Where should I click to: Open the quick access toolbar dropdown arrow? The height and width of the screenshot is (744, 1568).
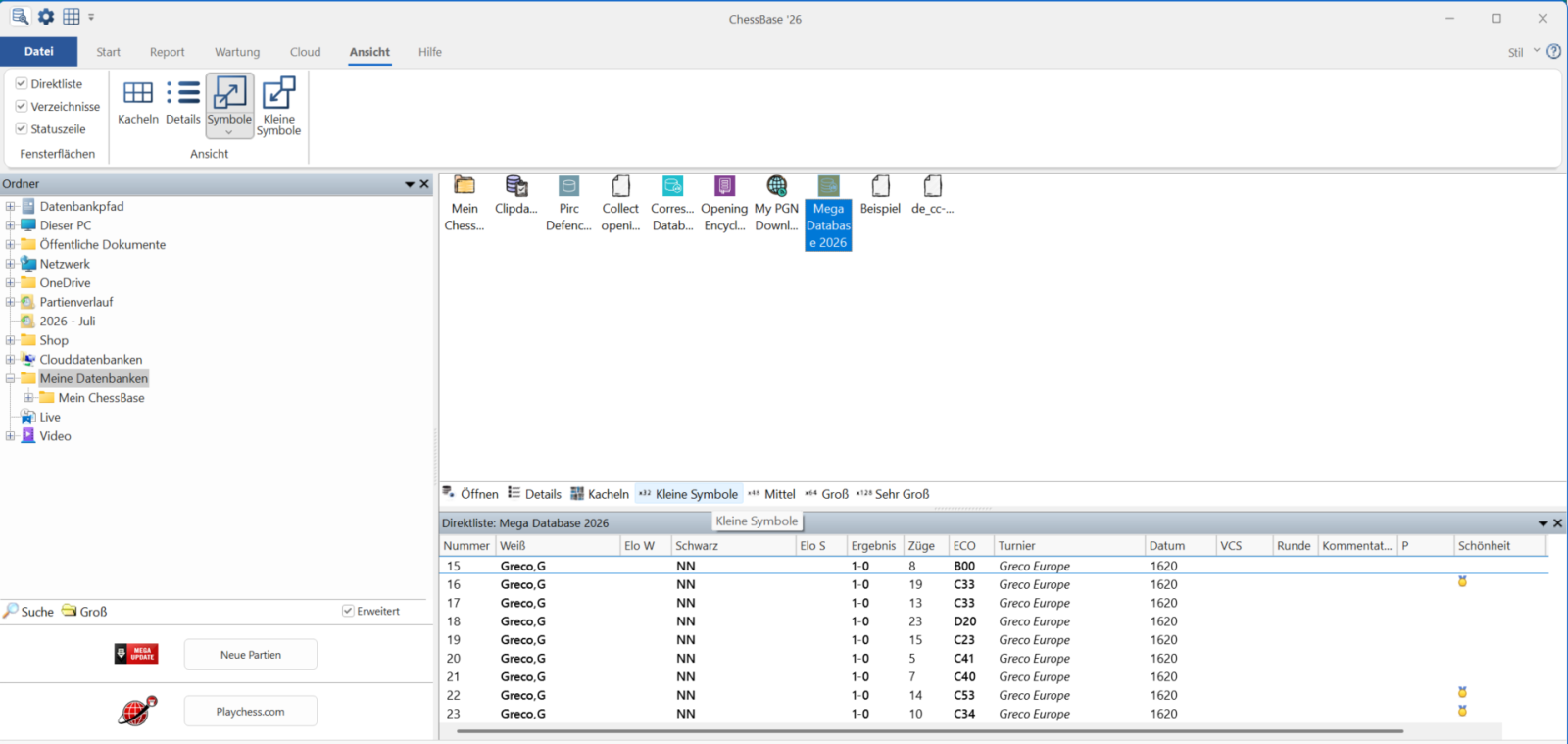[91, 17]
